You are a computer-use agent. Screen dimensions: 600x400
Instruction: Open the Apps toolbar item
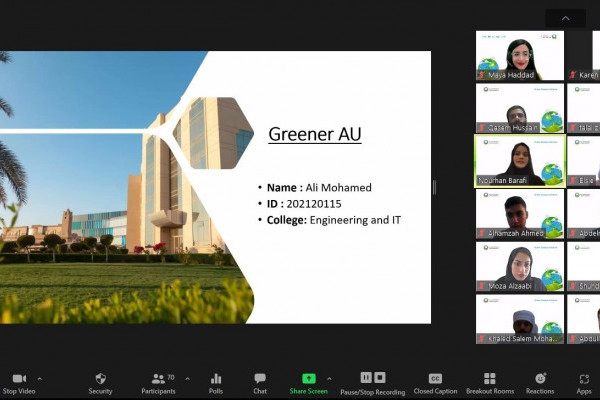(x=584, y=379)
